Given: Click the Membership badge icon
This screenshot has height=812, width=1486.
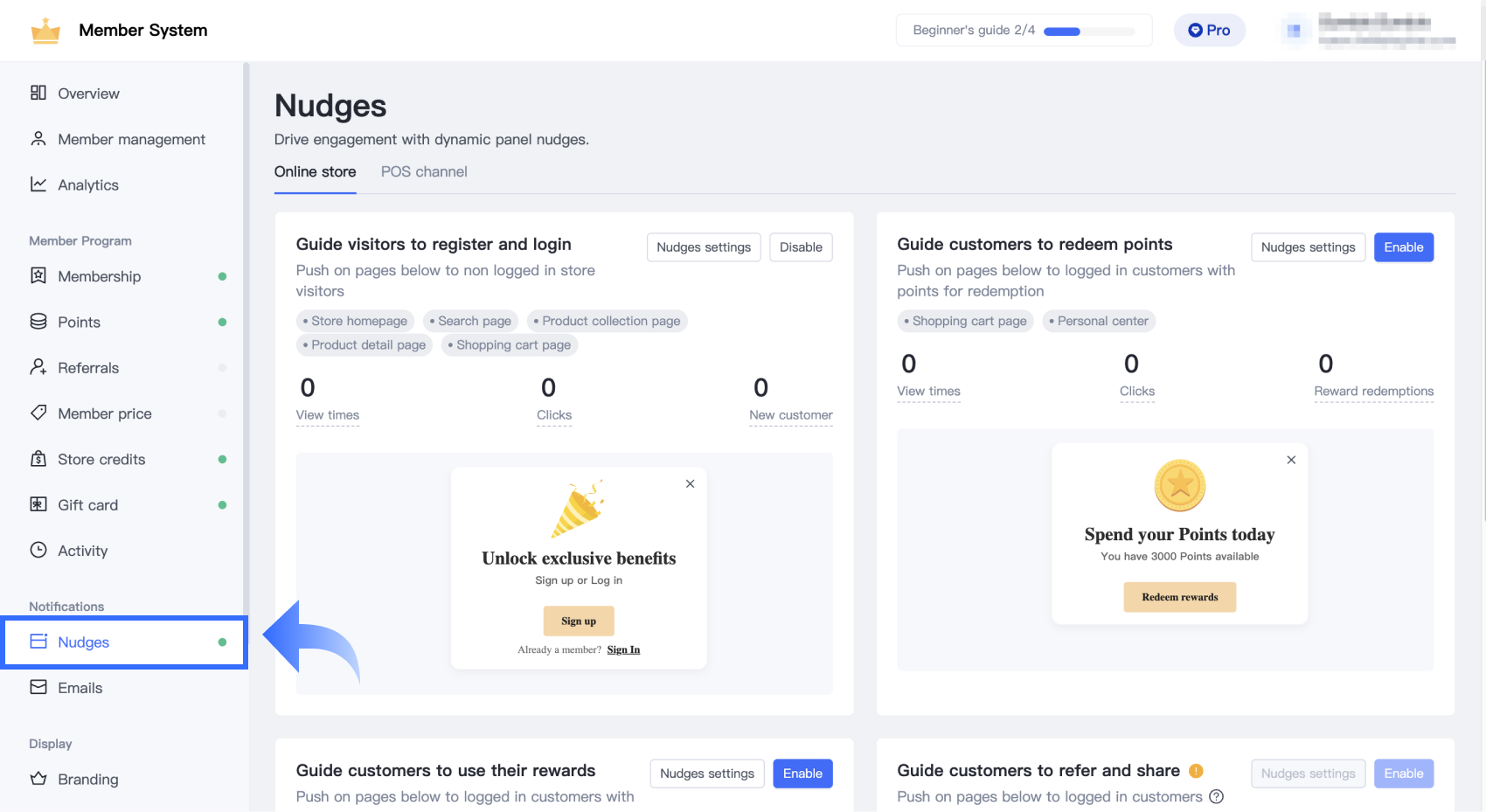Looking at the screenshot, I should pyautogui.click(x=38, y=276).
